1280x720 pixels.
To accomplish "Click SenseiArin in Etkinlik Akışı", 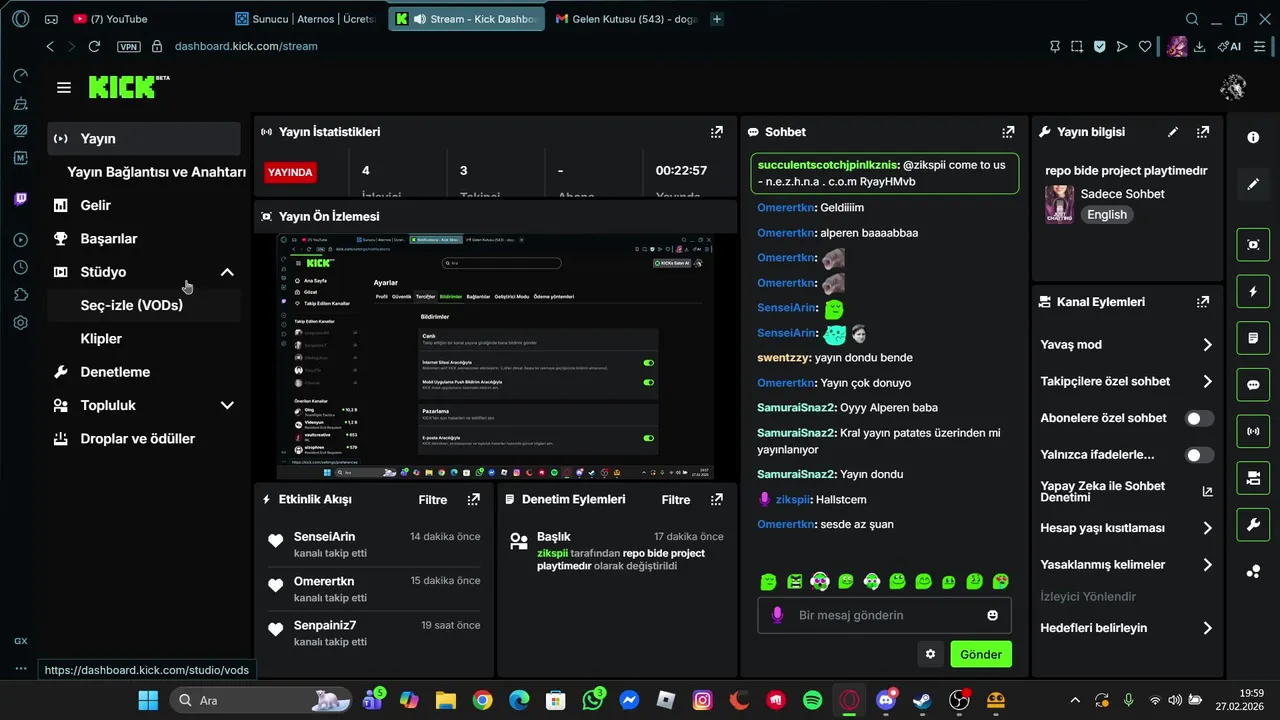I will 324,537.
